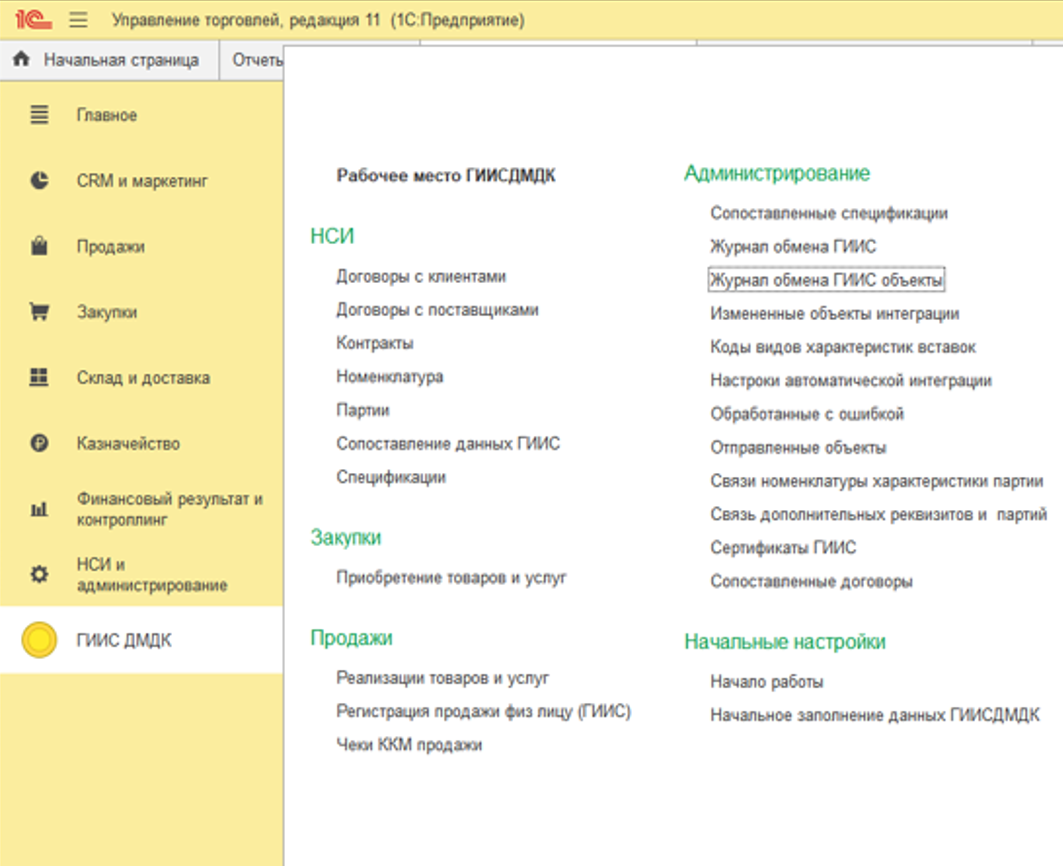Click the home icon on Начальная страница tab
Viewport: 1063px width, 866px height.
tap(21, 60)
